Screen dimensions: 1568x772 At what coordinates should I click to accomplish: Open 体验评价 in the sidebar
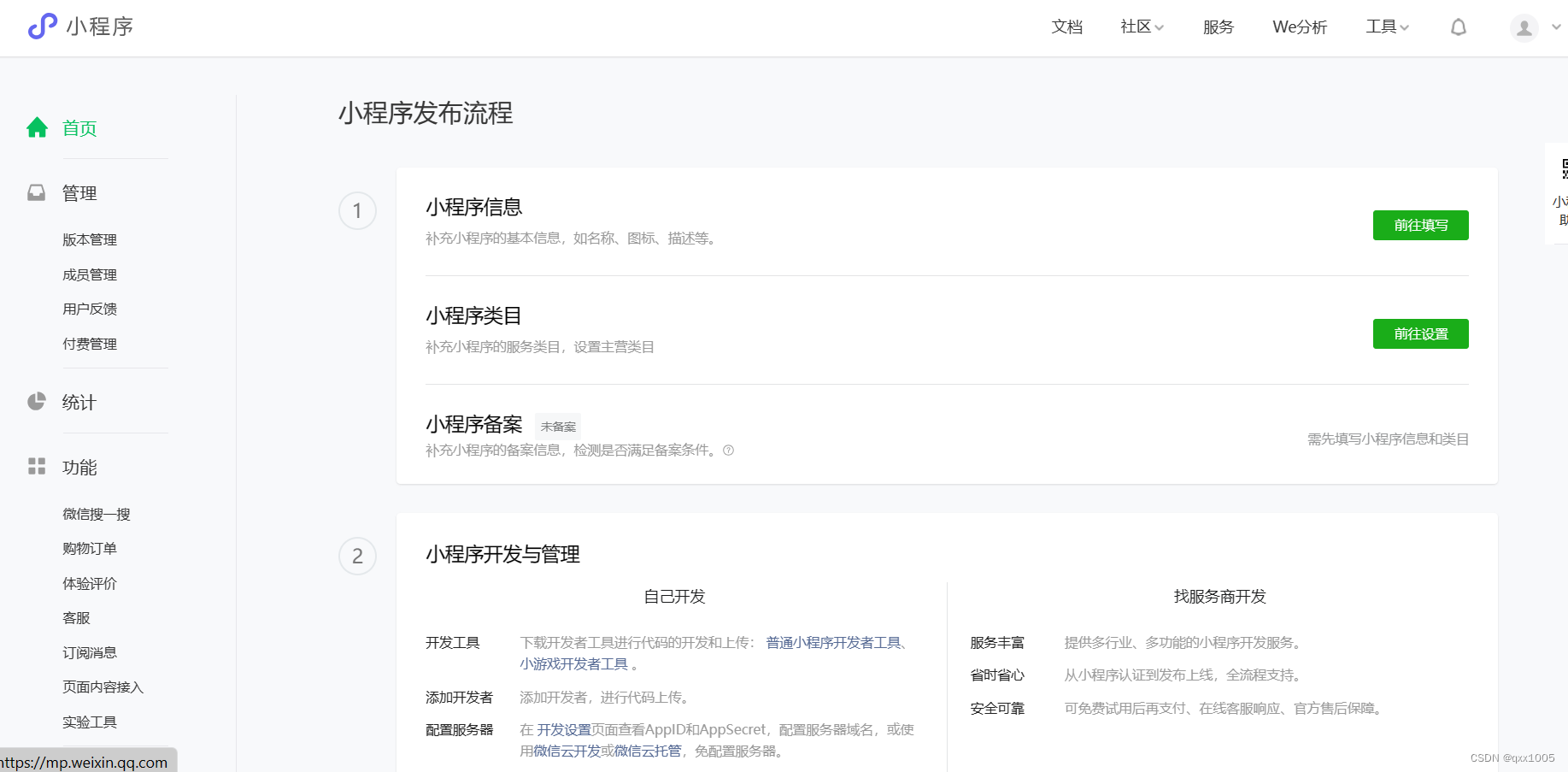[90, 583]
